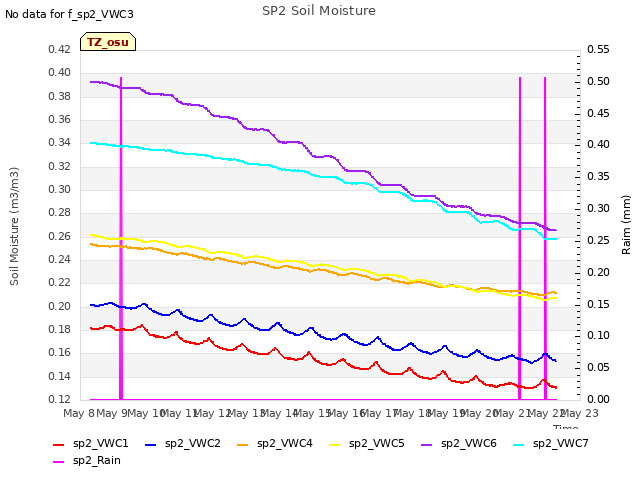This screenshot has width=640, height=480.
Task: Click the Raim (mm) right axis label
Action: (626, 225)
